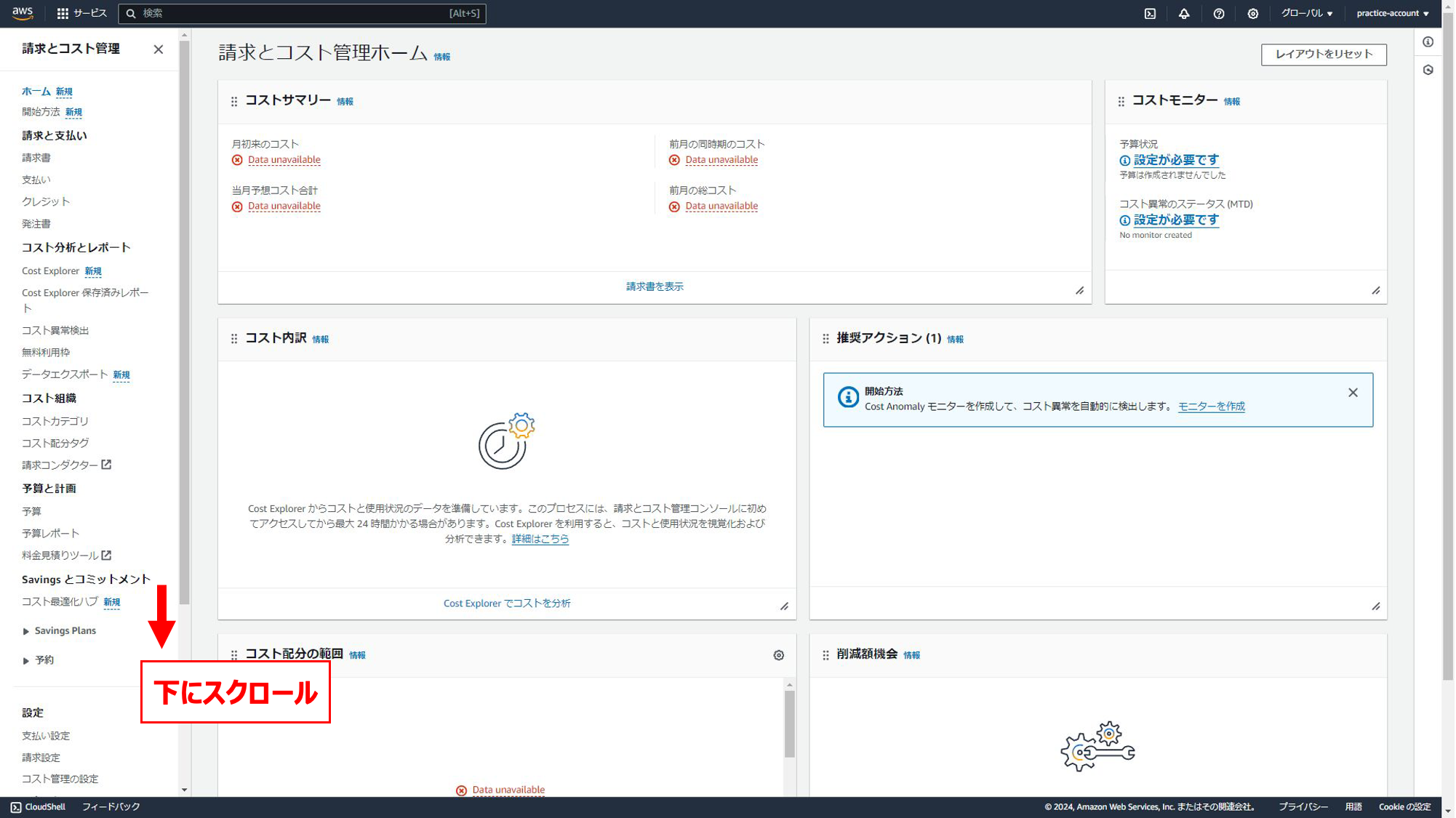Open the notifications bell icon
The image size is (1456, 818).
click(x=1185, y=13)
